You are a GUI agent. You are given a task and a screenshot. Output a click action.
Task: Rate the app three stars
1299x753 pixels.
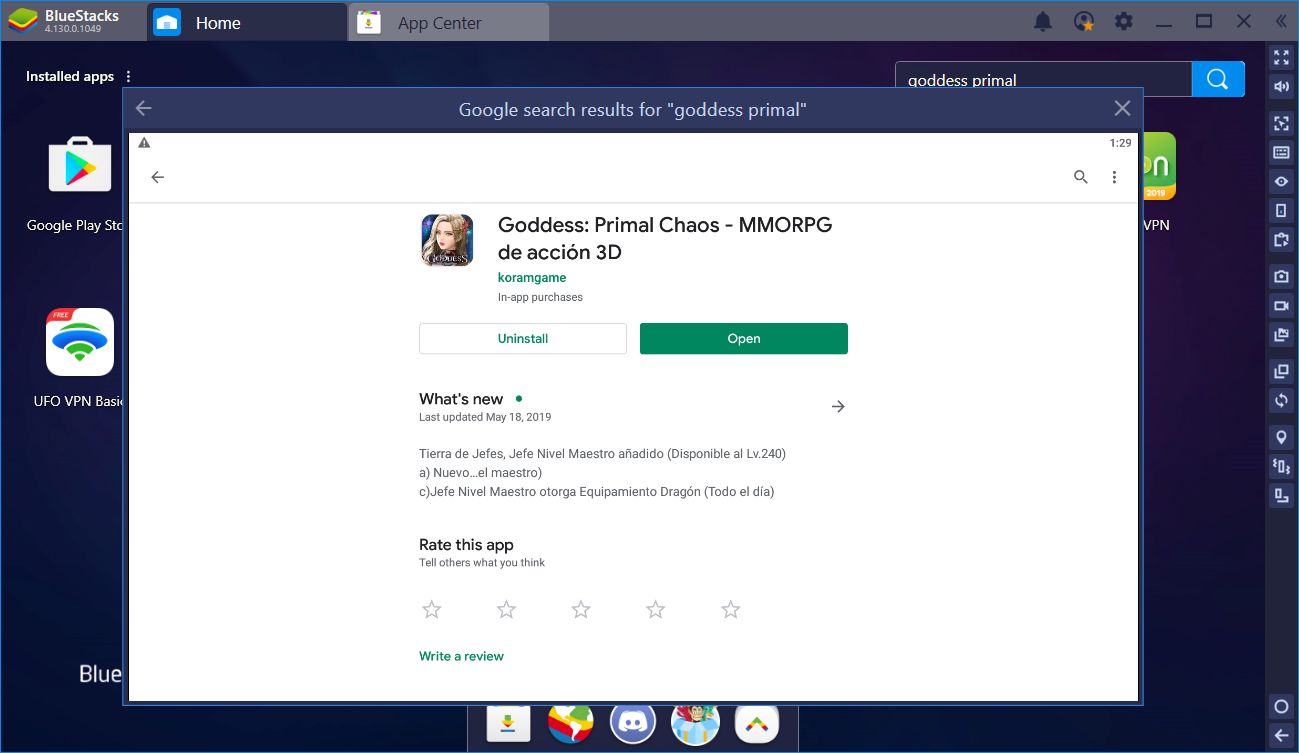[x=581, y=609]
